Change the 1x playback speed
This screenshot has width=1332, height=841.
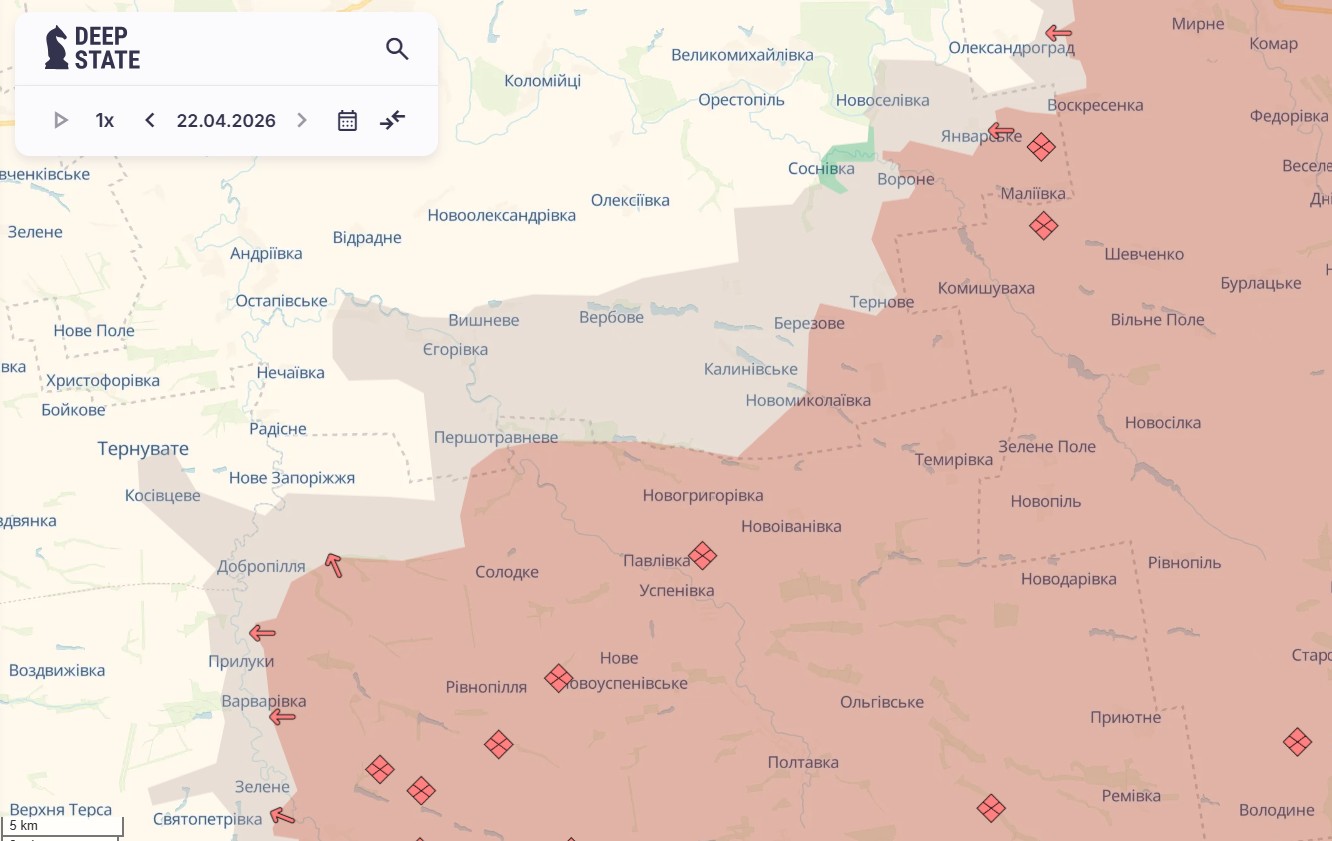(x=105, y=121)
